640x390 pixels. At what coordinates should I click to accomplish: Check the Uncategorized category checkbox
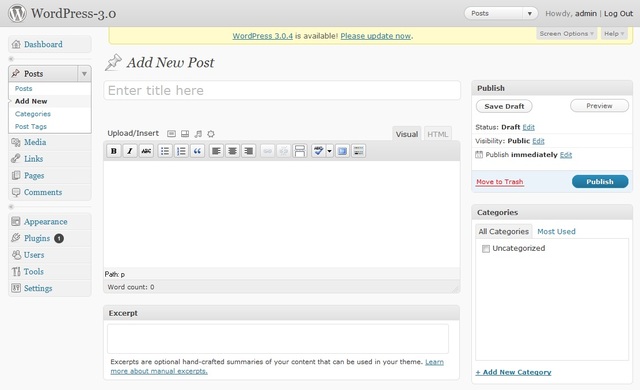486,248
